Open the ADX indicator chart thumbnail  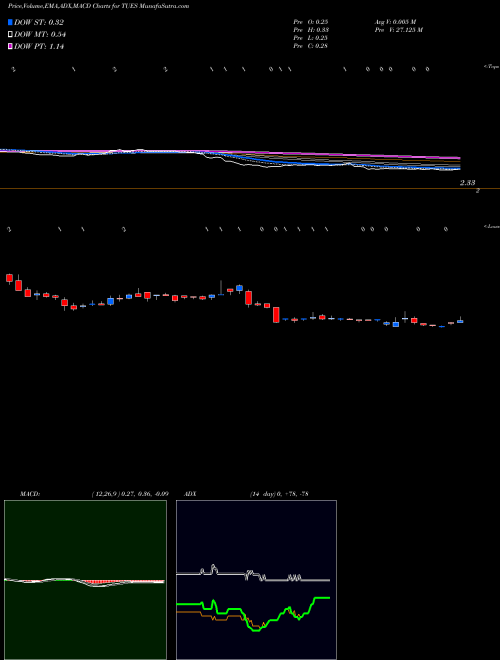[x=256, y=580]
